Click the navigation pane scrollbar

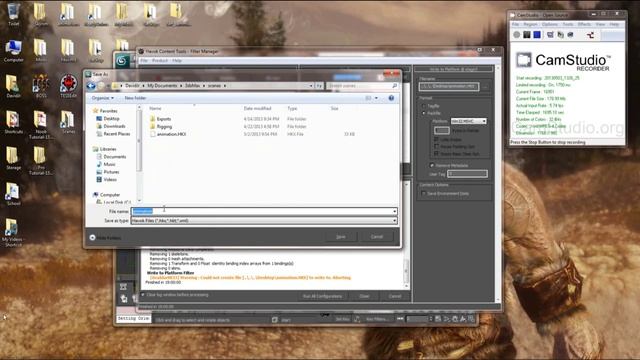click(x=139, y=153)
